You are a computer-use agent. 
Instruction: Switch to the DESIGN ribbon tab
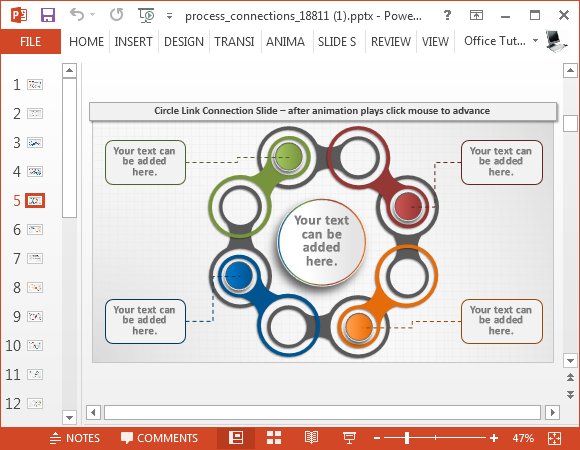click(184, 41)
